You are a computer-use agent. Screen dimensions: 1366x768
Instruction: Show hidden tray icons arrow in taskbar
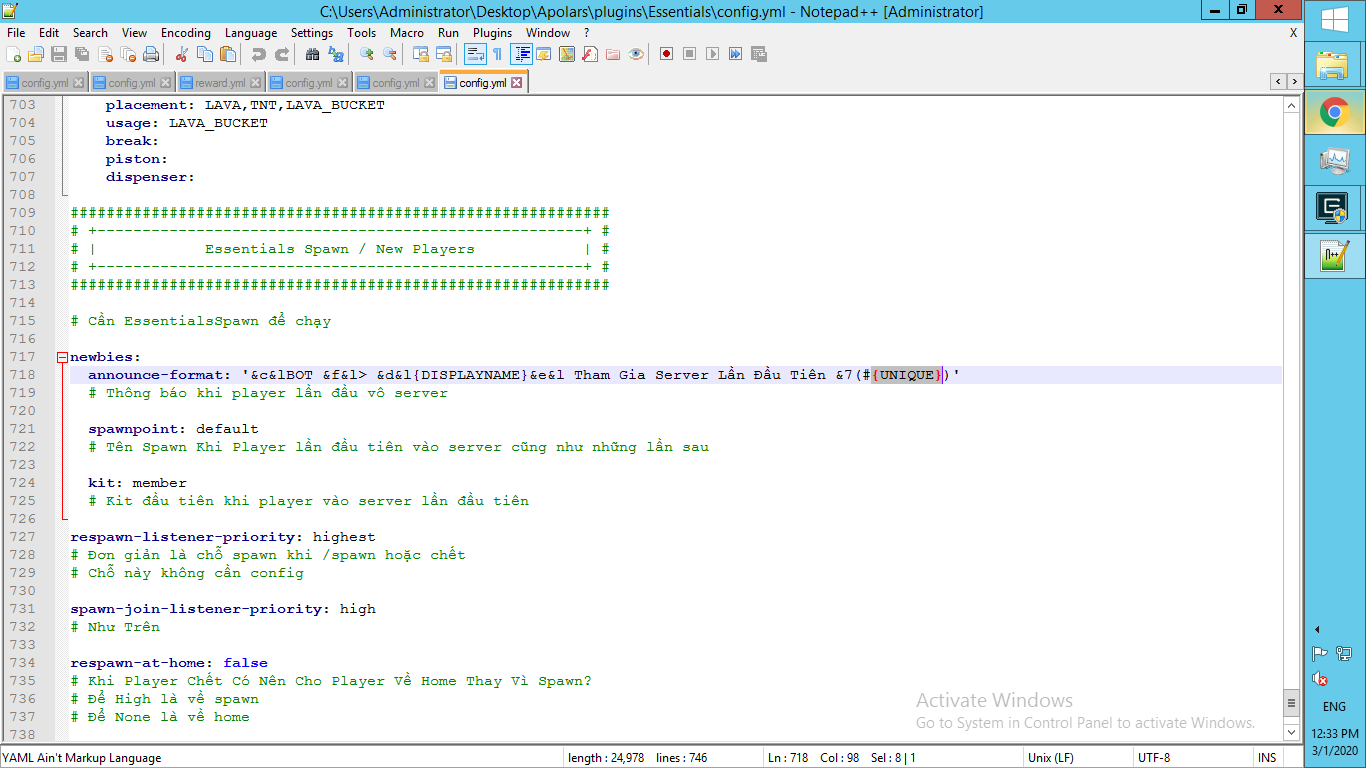(1317, 629)
